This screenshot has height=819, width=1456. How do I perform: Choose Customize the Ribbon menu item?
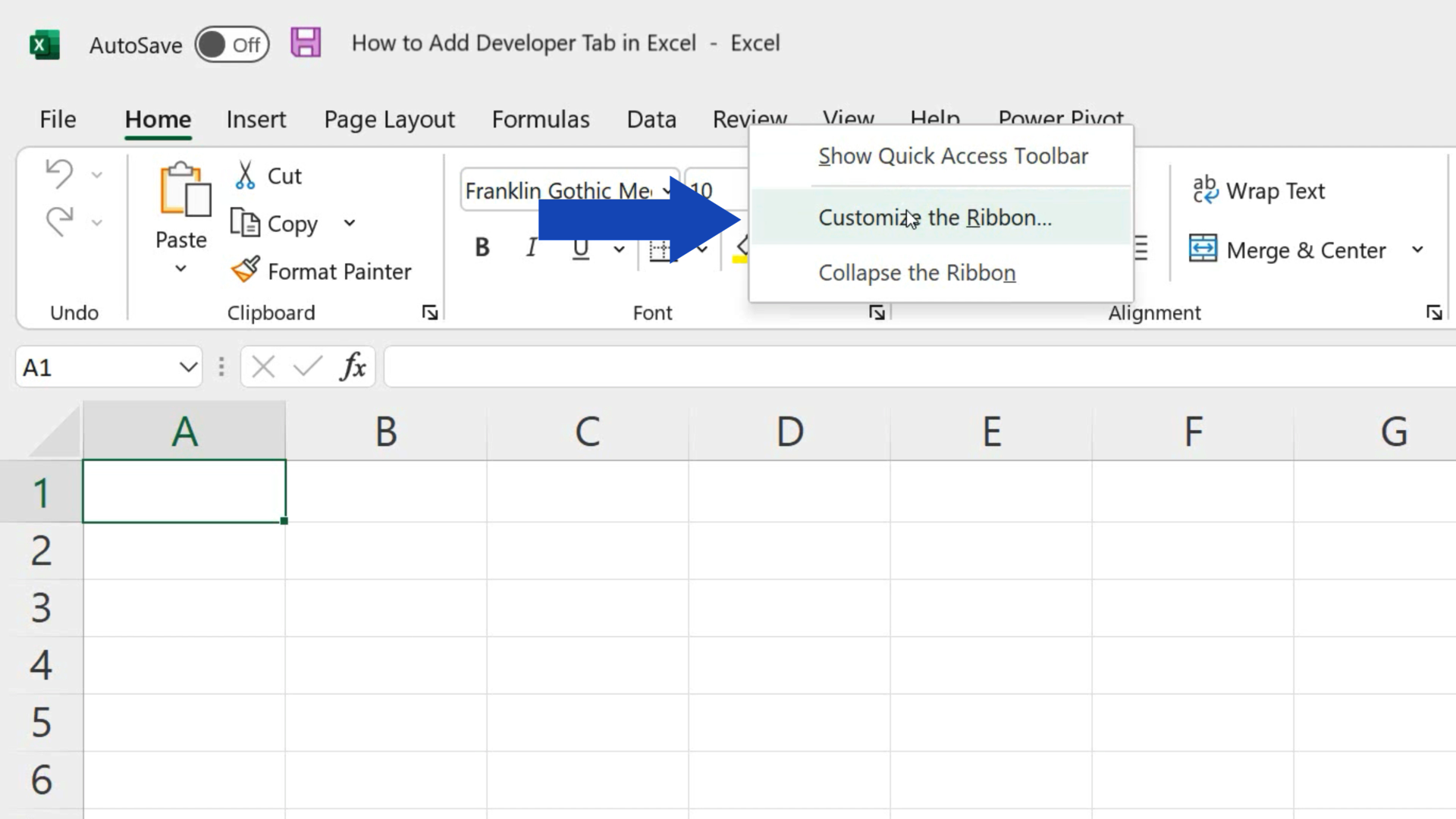934,218
